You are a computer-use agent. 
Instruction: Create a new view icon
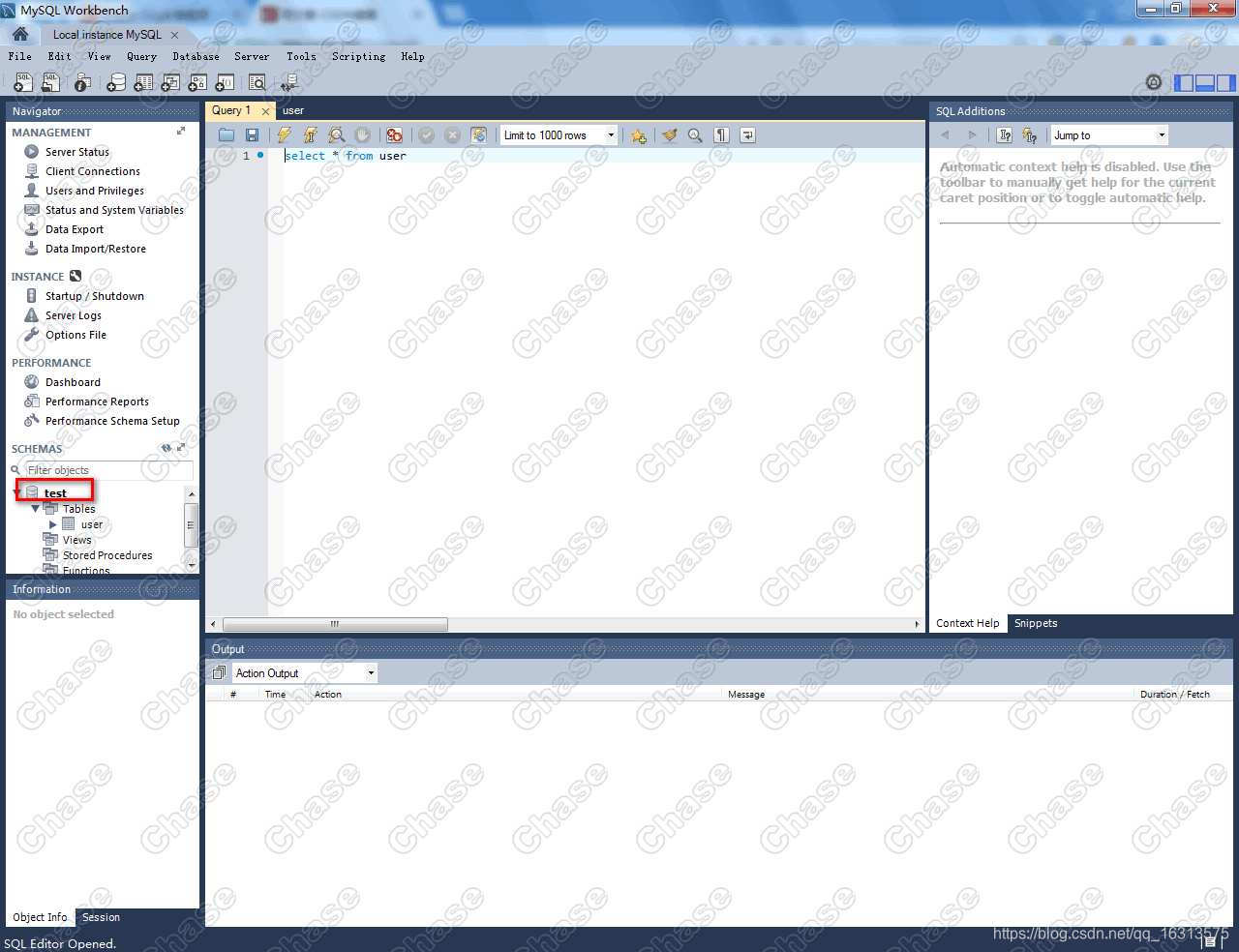(169, 83)
